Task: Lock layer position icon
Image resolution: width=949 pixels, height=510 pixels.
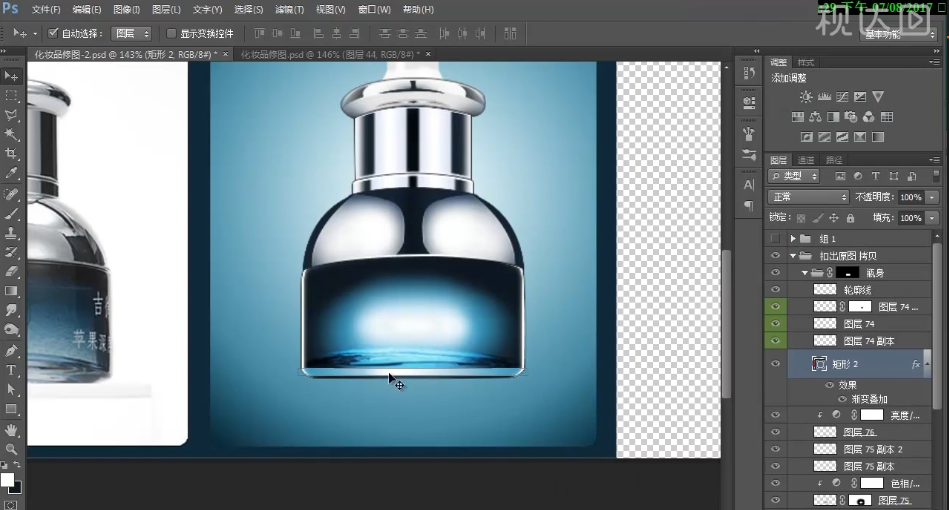Action: point(834,218)
